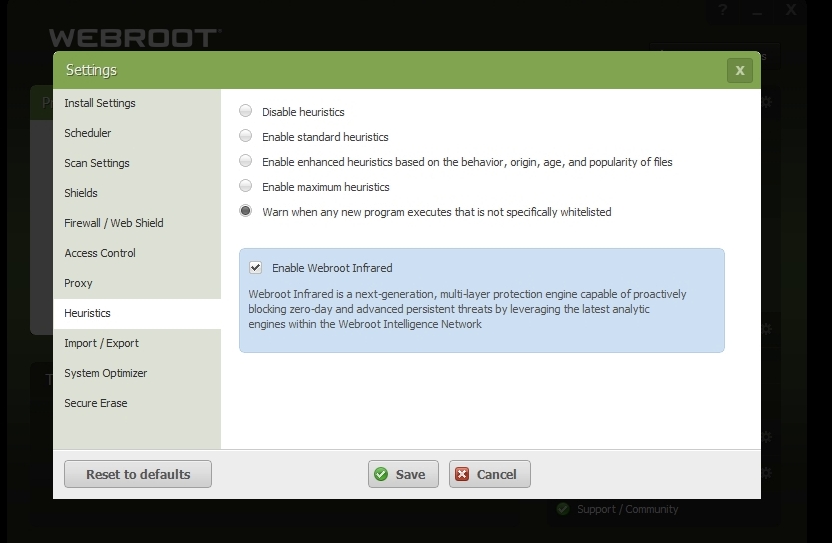Go to Scan Settings
The height and width of the screenshot is (543, 832).
[97, 163]
